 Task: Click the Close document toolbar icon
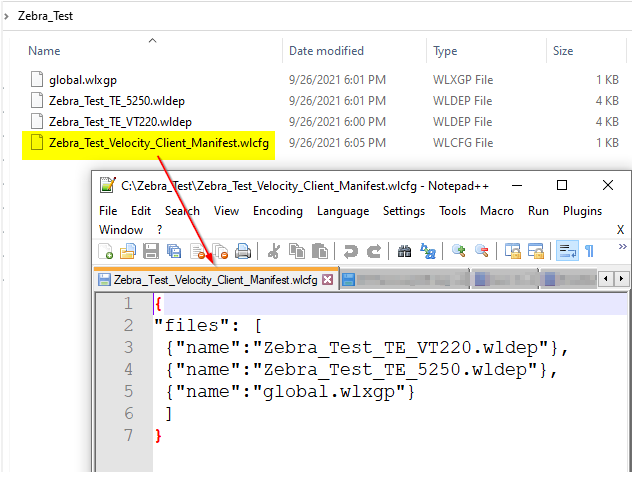coord(198,251)
